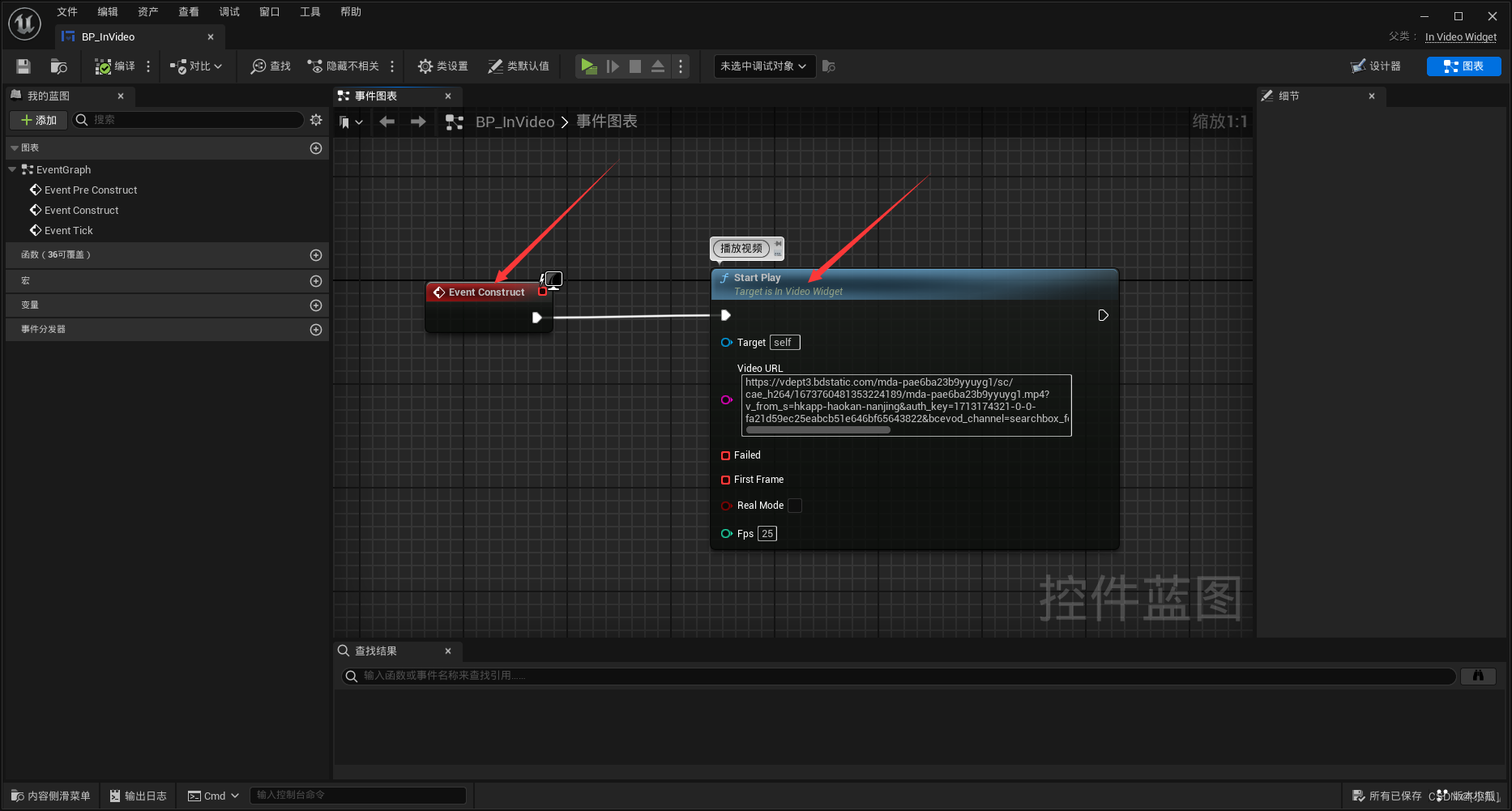This screenshot has height=811, width=1512.
Task: Stop the play session
Action: pyautogui.click(x=635, y=66)
